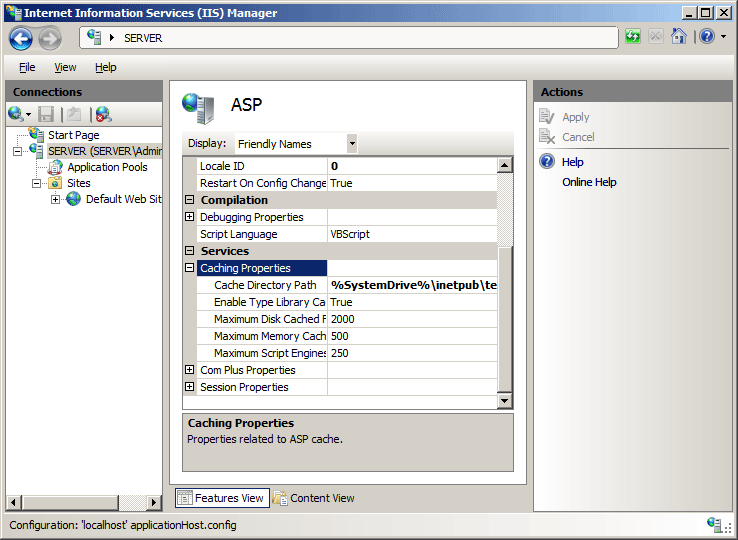Image resolution: width=738 pixels, height=540 pixels.
Task: Click the Back navigation arrow button
Action: point(22,38)
